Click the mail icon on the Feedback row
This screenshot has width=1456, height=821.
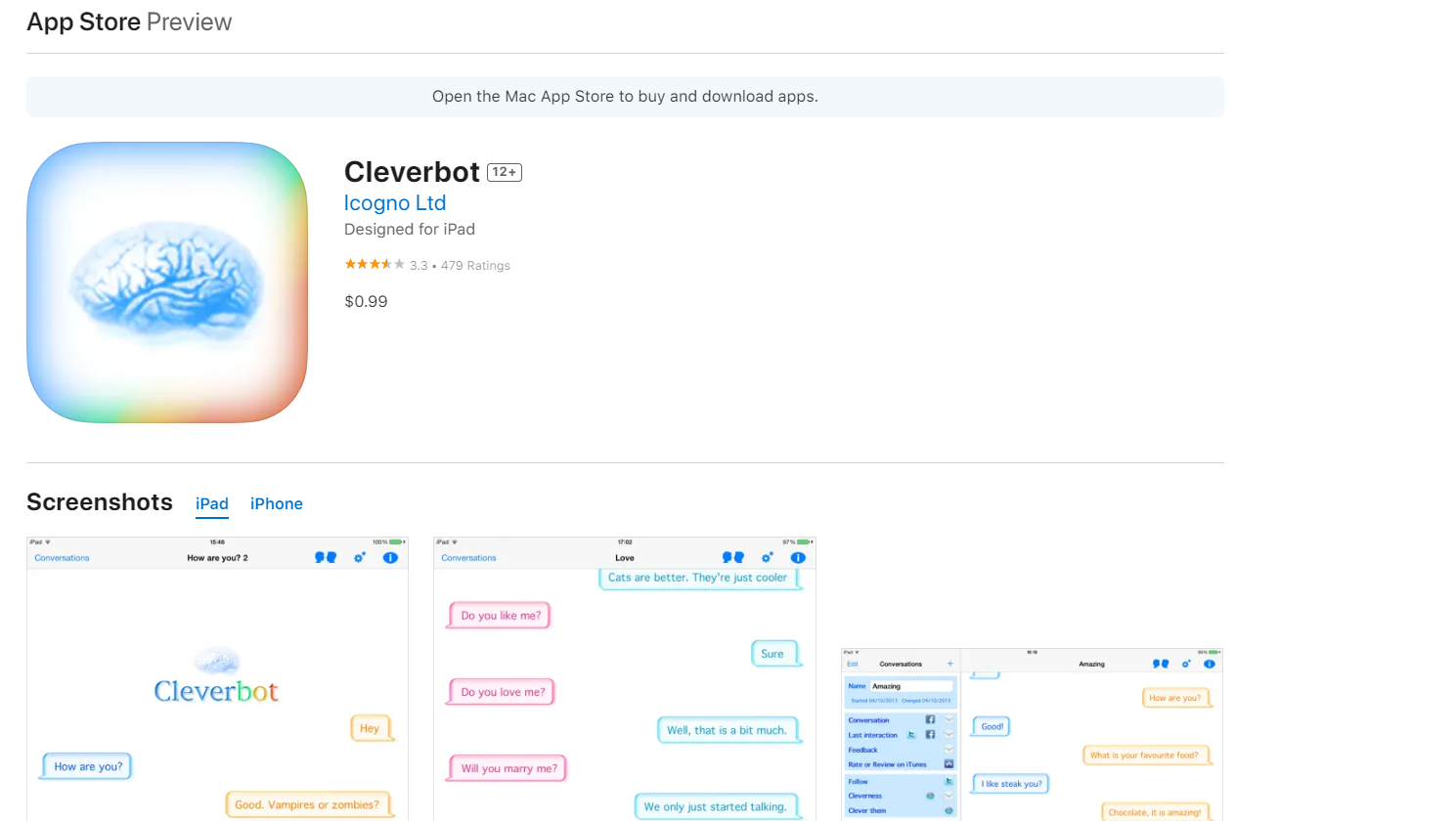[949, 750]
